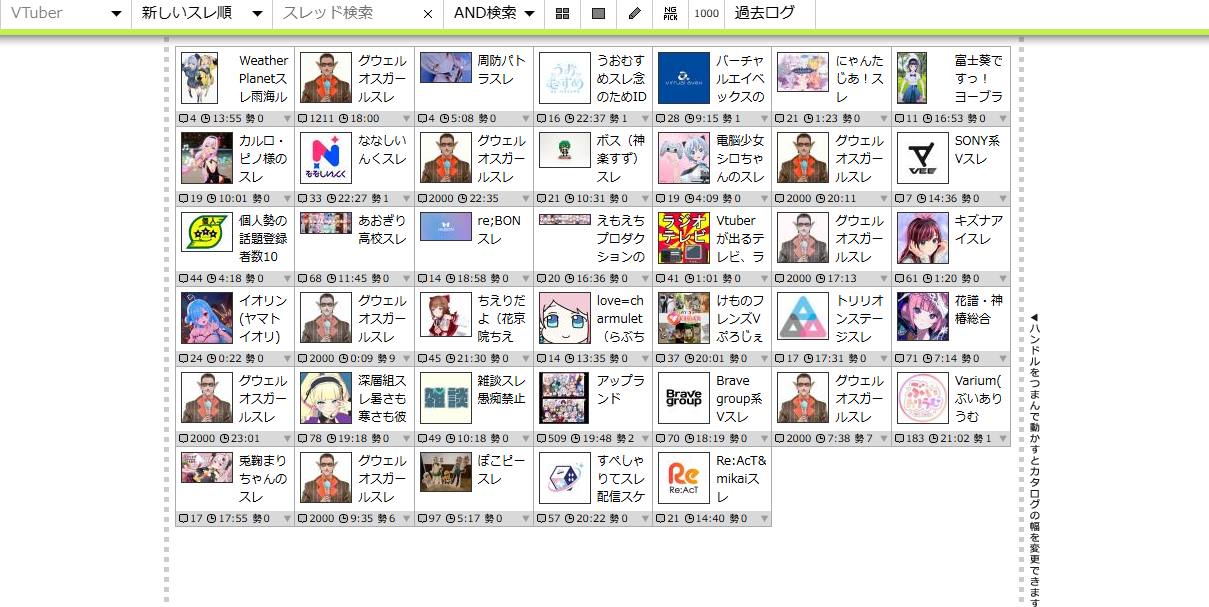
Task: Open the NG PICK filter icon
Action: click(x=670, y=14)
